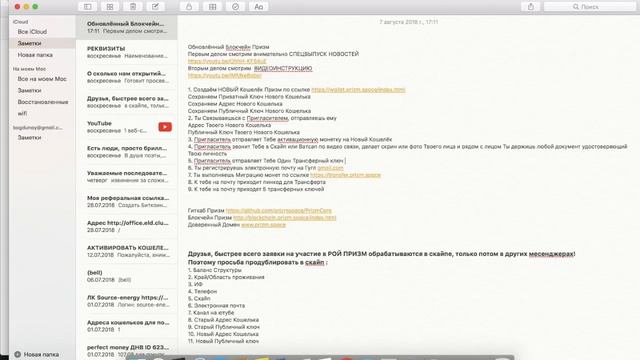Click list item '7. Канал на ютубе'
Image resolution: width=640 pixels, height=360 pixels.
[211, 313]
